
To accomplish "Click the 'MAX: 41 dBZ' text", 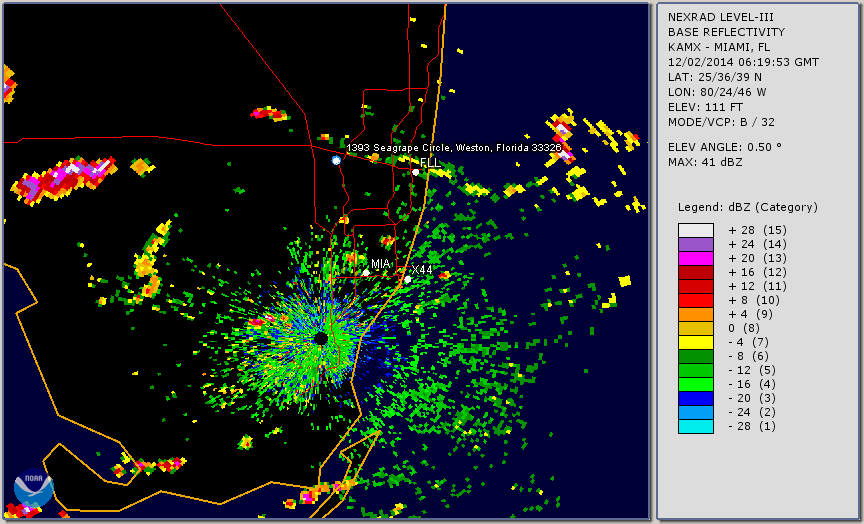I will 705,163.
